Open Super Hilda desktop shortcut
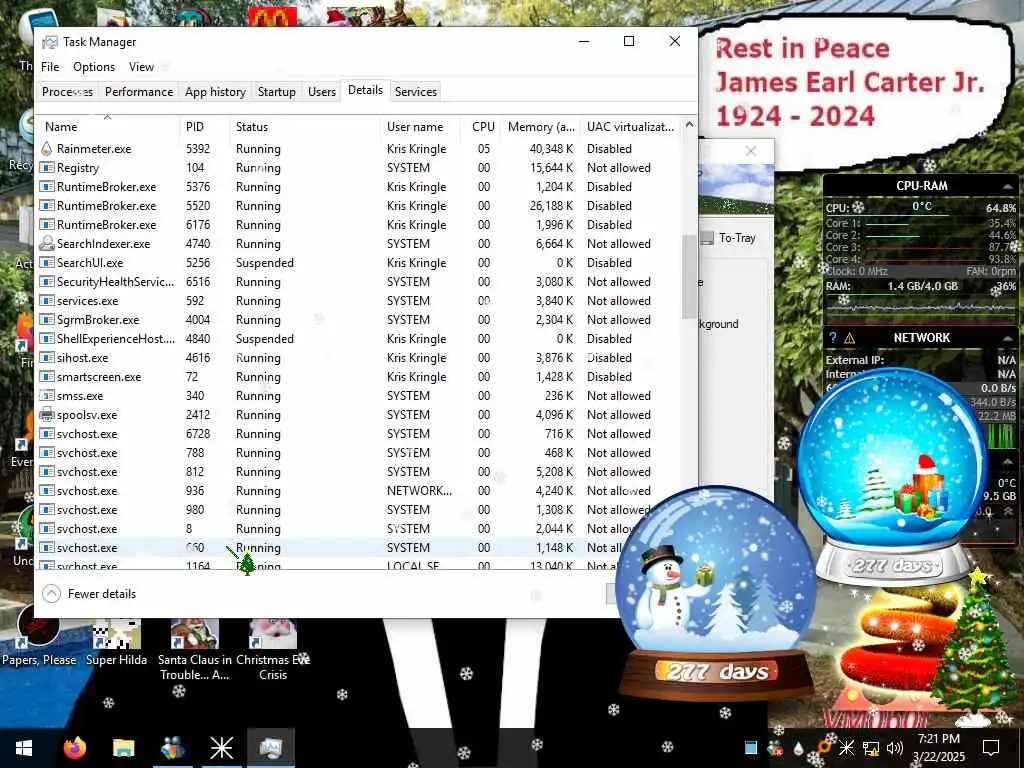This screenshot has height=768, width=1024. coord(116,643)
